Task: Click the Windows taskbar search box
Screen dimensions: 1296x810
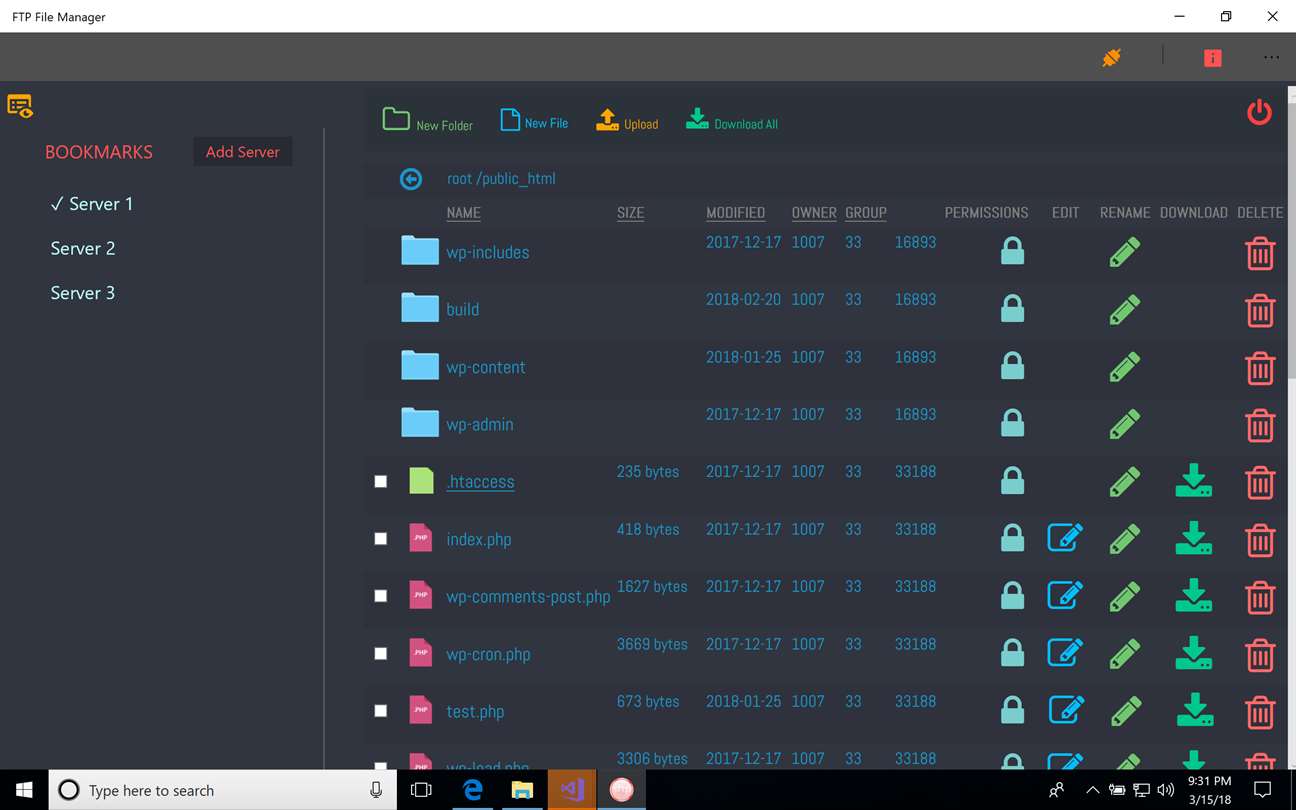Action: [x=222, y=790]
